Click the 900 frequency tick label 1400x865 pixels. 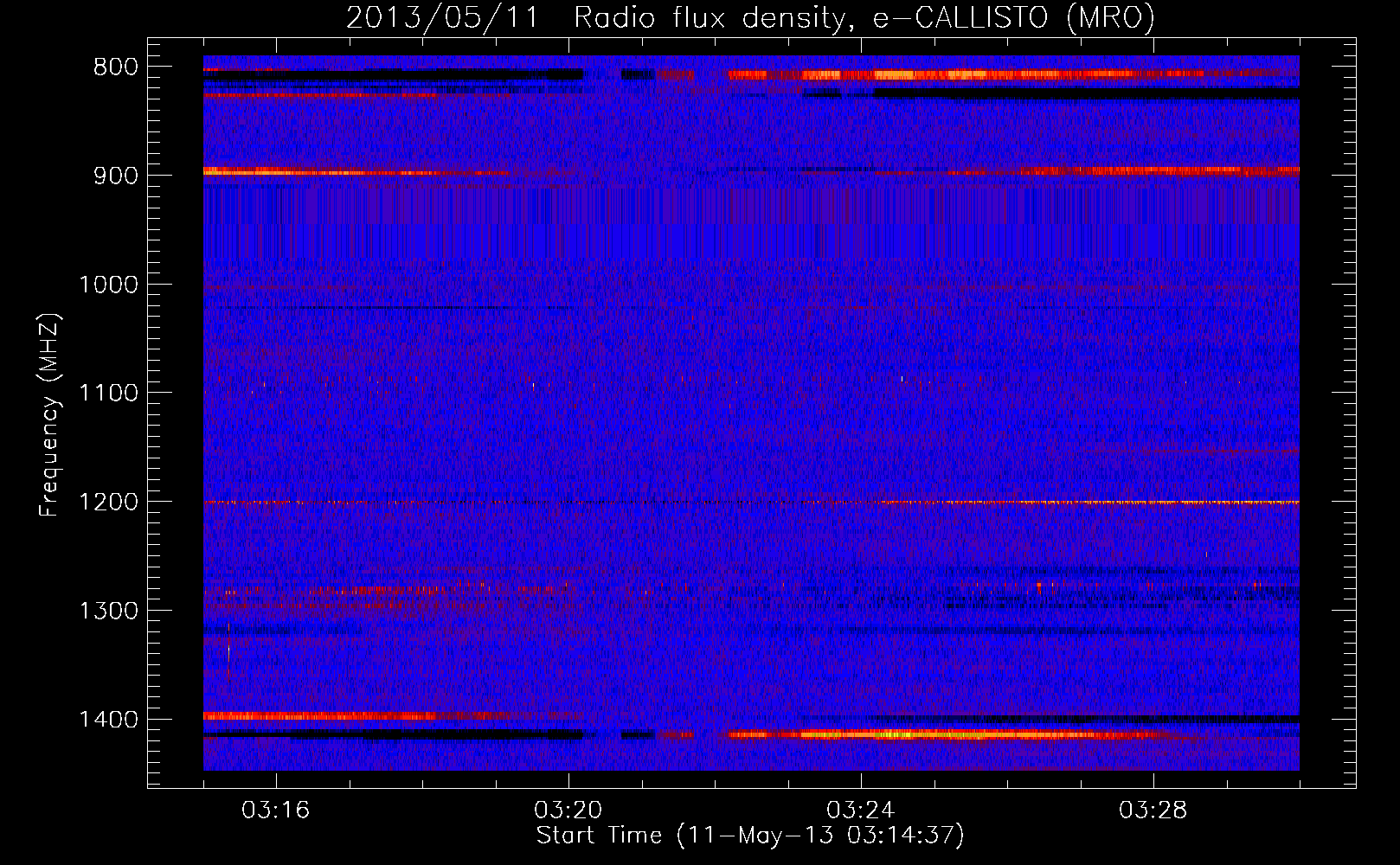tap(116, 176)
